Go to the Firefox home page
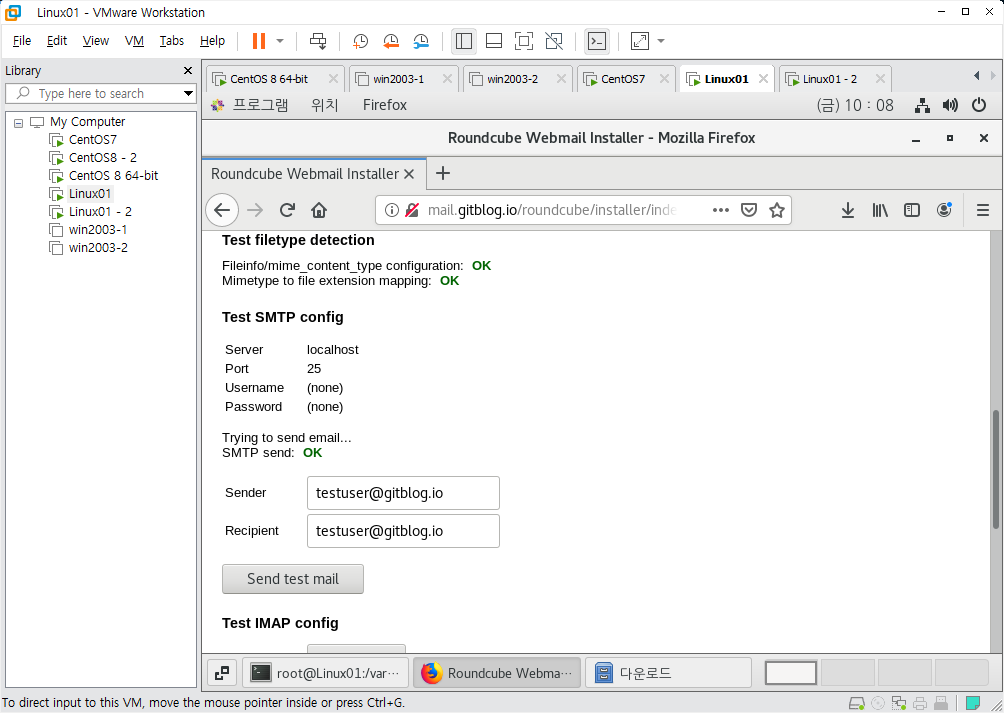This screenshot has width=1004, height=713. (x=319, y=210)
